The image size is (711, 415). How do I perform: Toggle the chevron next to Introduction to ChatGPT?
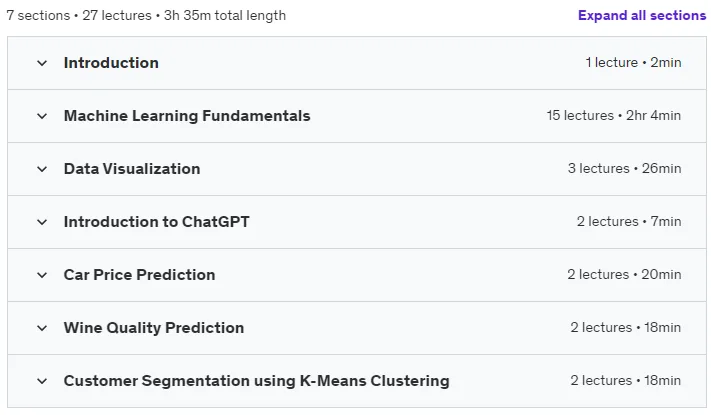point(42,222)
